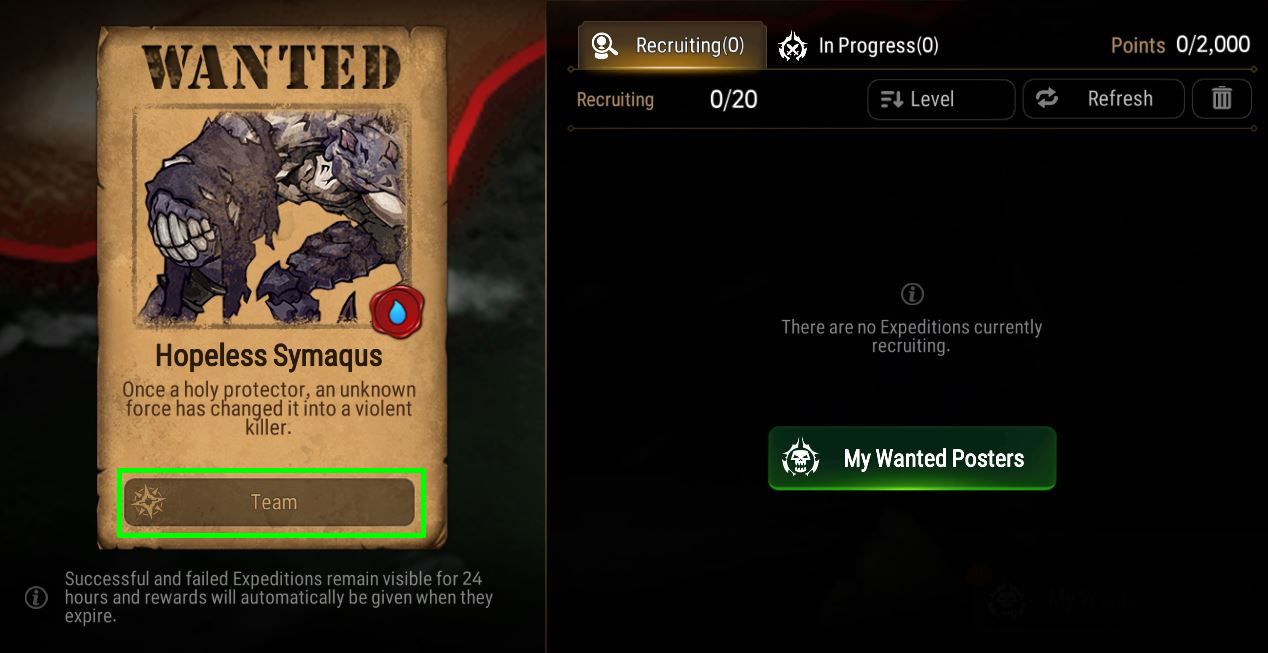Click the sort arrows icon beside Level
The height and width of the screenshot is (653, 1268).
coord(892,99)
